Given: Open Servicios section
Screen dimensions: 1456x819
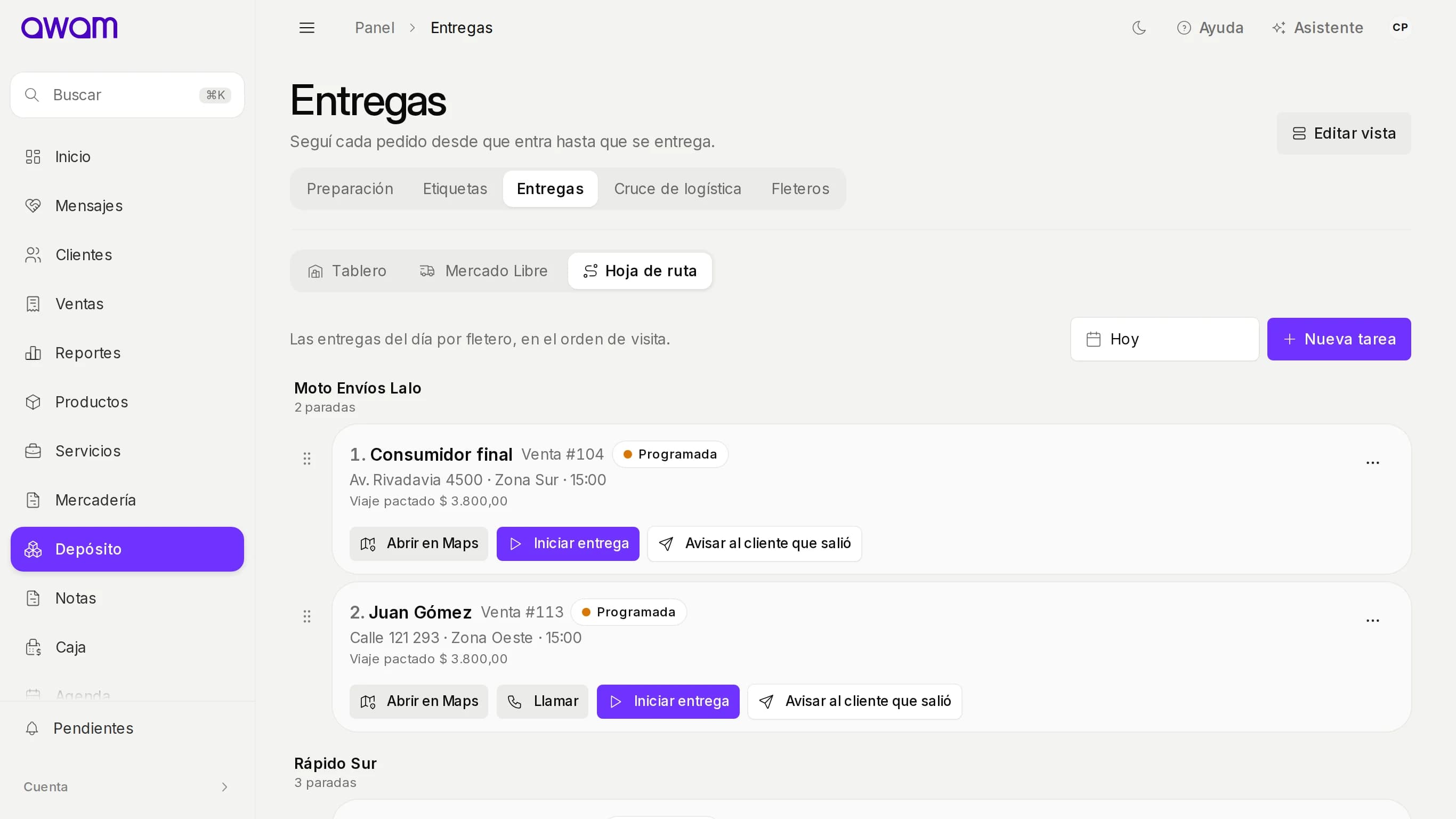Looking at the screenshot, I should (x=127, y=451).
